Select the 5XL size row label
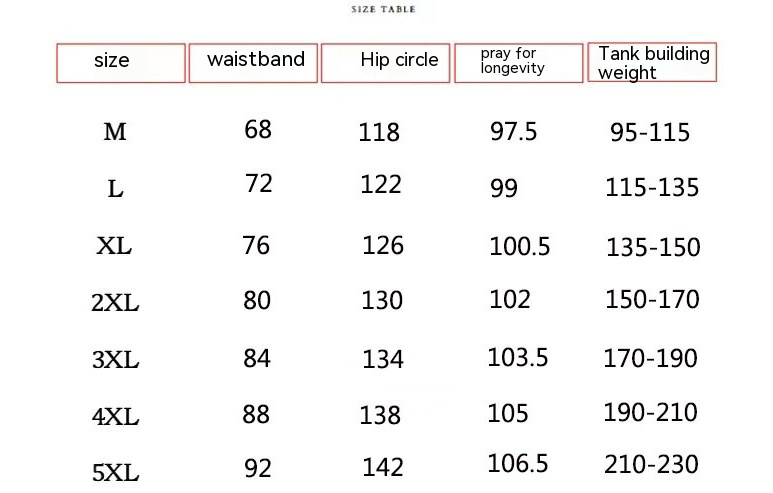The width and height of the screenshot is (773, 493). (115, 468)
